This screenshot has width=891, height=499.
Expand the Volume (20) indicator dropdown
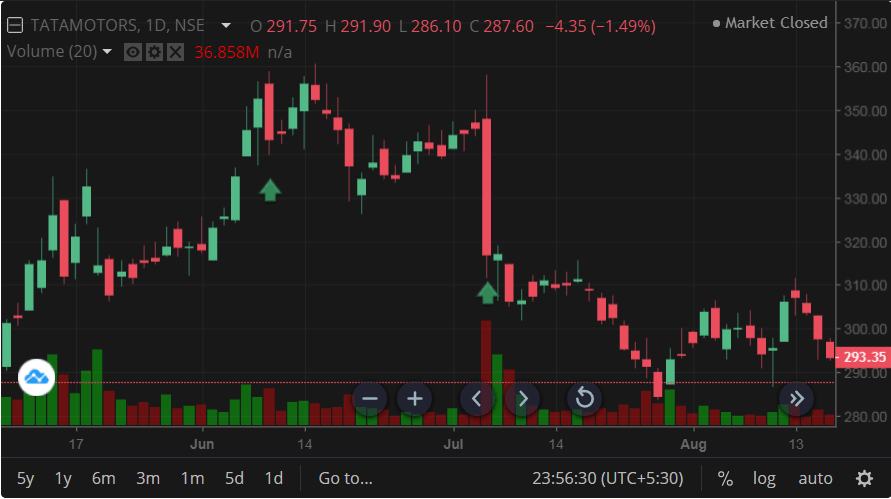click(x=108, y=52)
